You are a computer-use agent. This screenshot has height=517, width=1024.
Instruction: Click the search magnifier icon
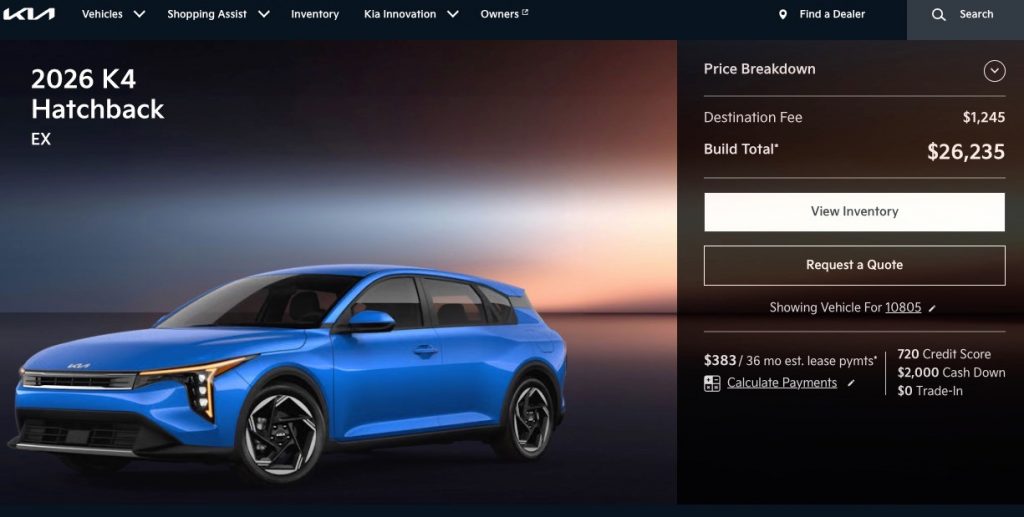pos(938,14)
